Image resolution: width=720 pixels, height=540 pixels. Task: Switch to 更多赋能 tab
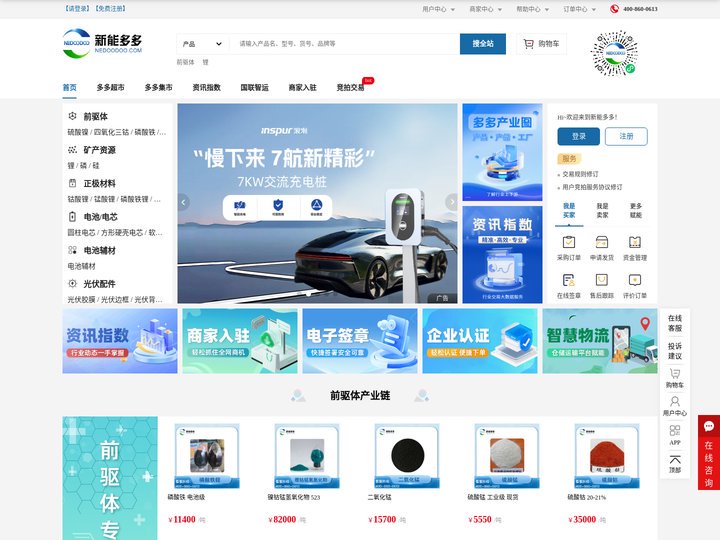[x=636, y=211]
